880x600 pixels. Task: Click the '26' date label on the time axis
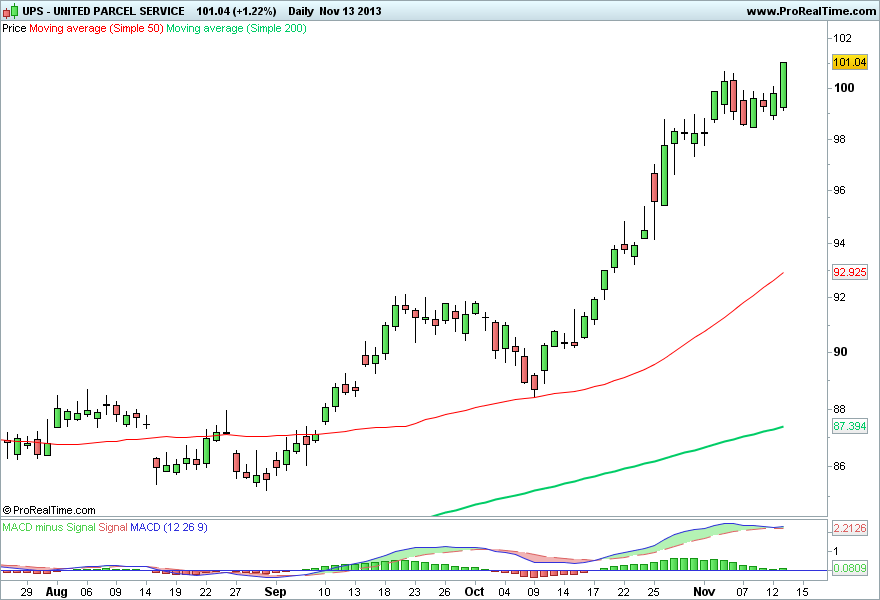[444, 592]
